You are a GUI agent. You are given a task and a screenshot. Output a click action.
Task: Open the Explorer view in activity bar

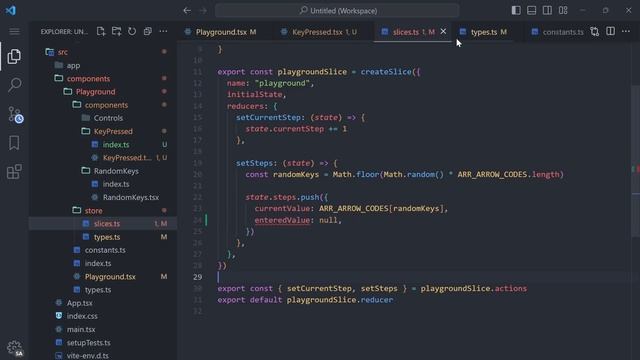[14, 56]
